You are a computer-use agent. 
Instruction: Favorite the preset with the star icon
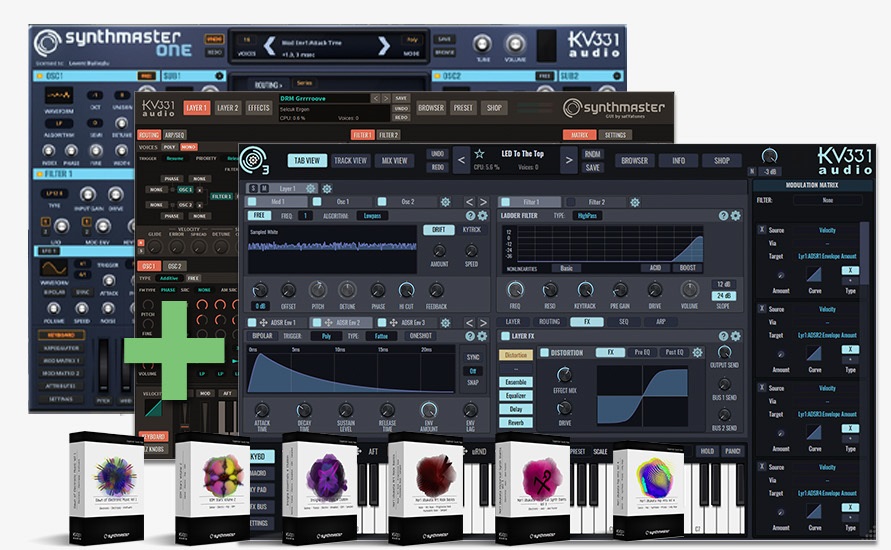(479, 153)
